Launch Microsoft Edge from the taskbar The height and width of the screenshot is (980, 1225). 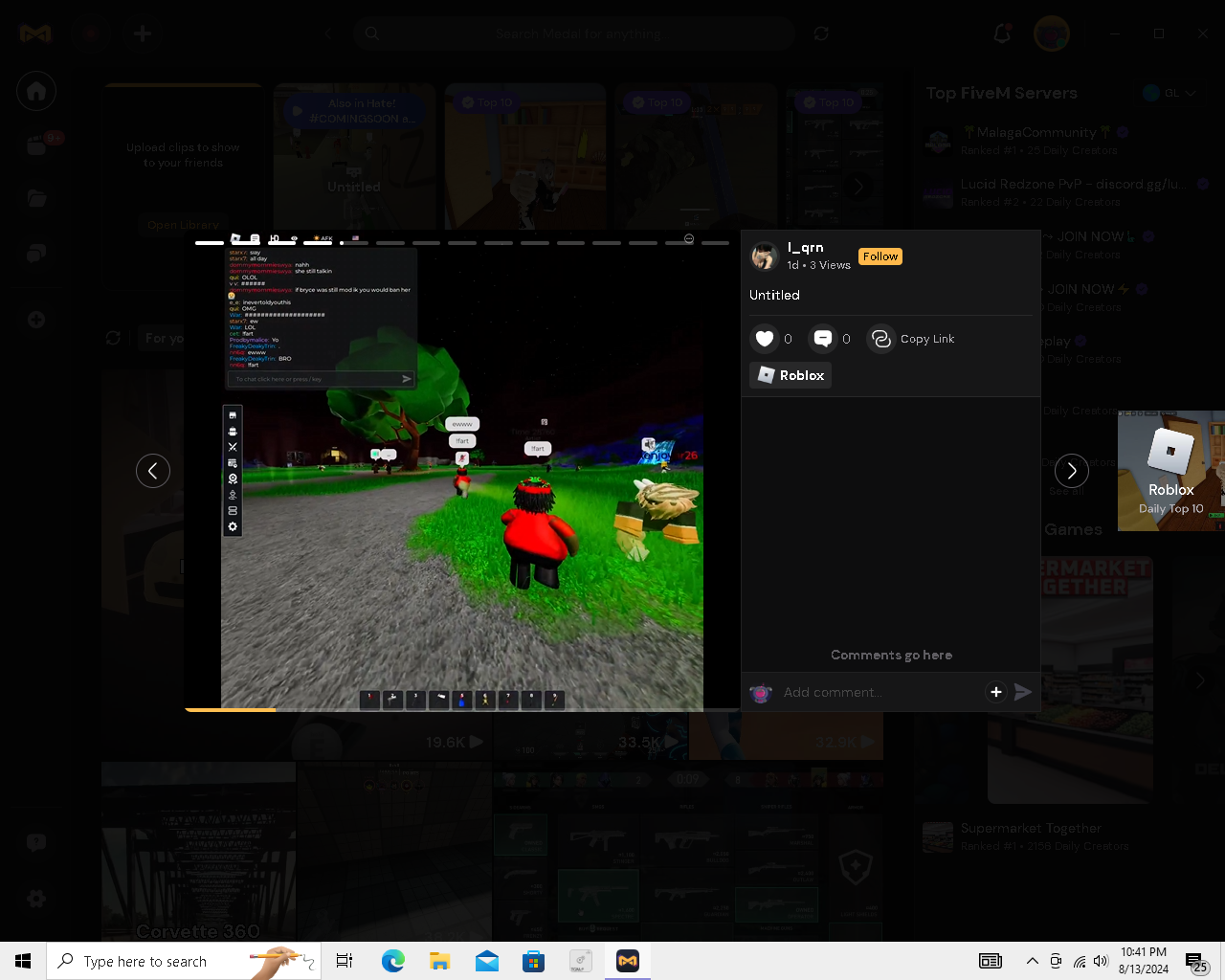click(392, 961)
